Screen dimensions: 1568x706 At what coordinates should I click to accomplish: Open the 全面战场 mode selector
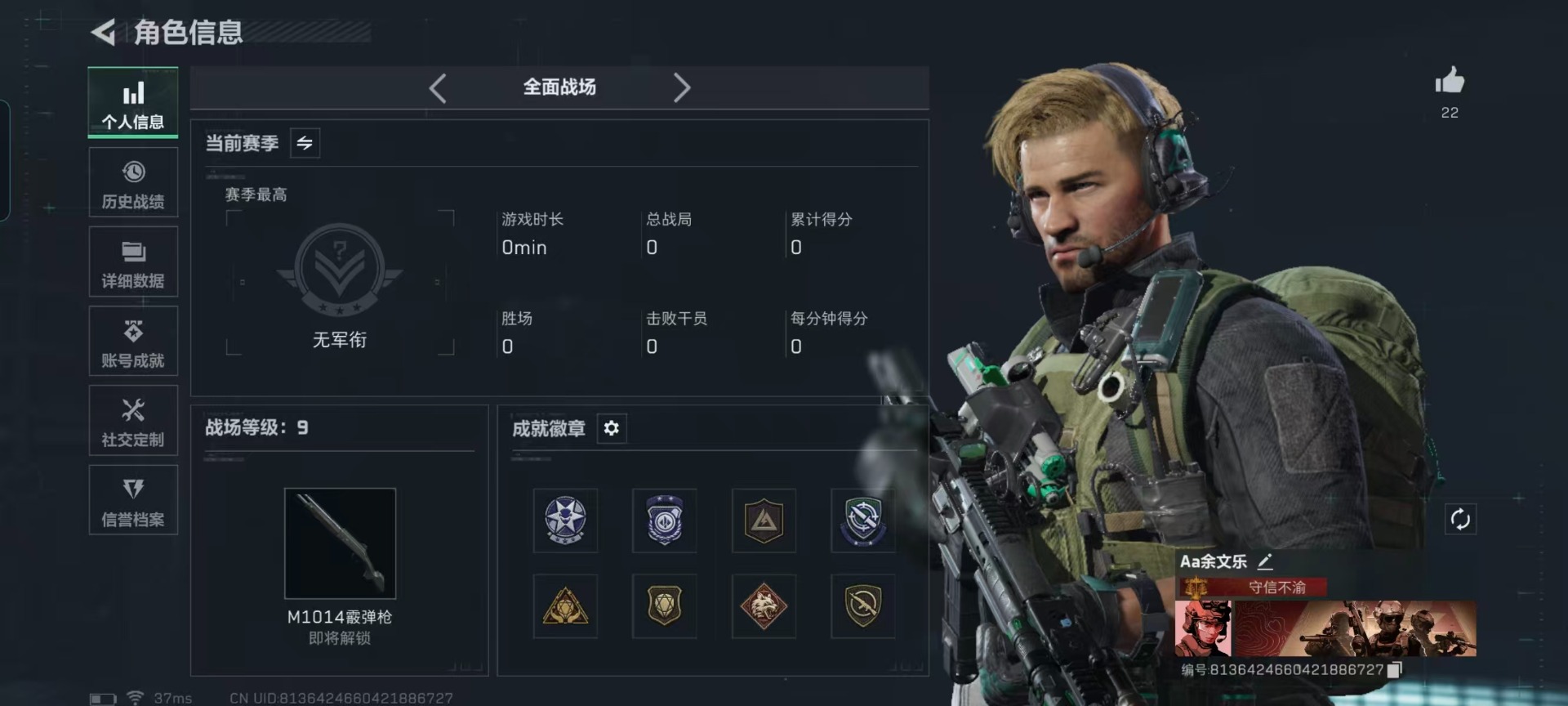click(559, 87)
